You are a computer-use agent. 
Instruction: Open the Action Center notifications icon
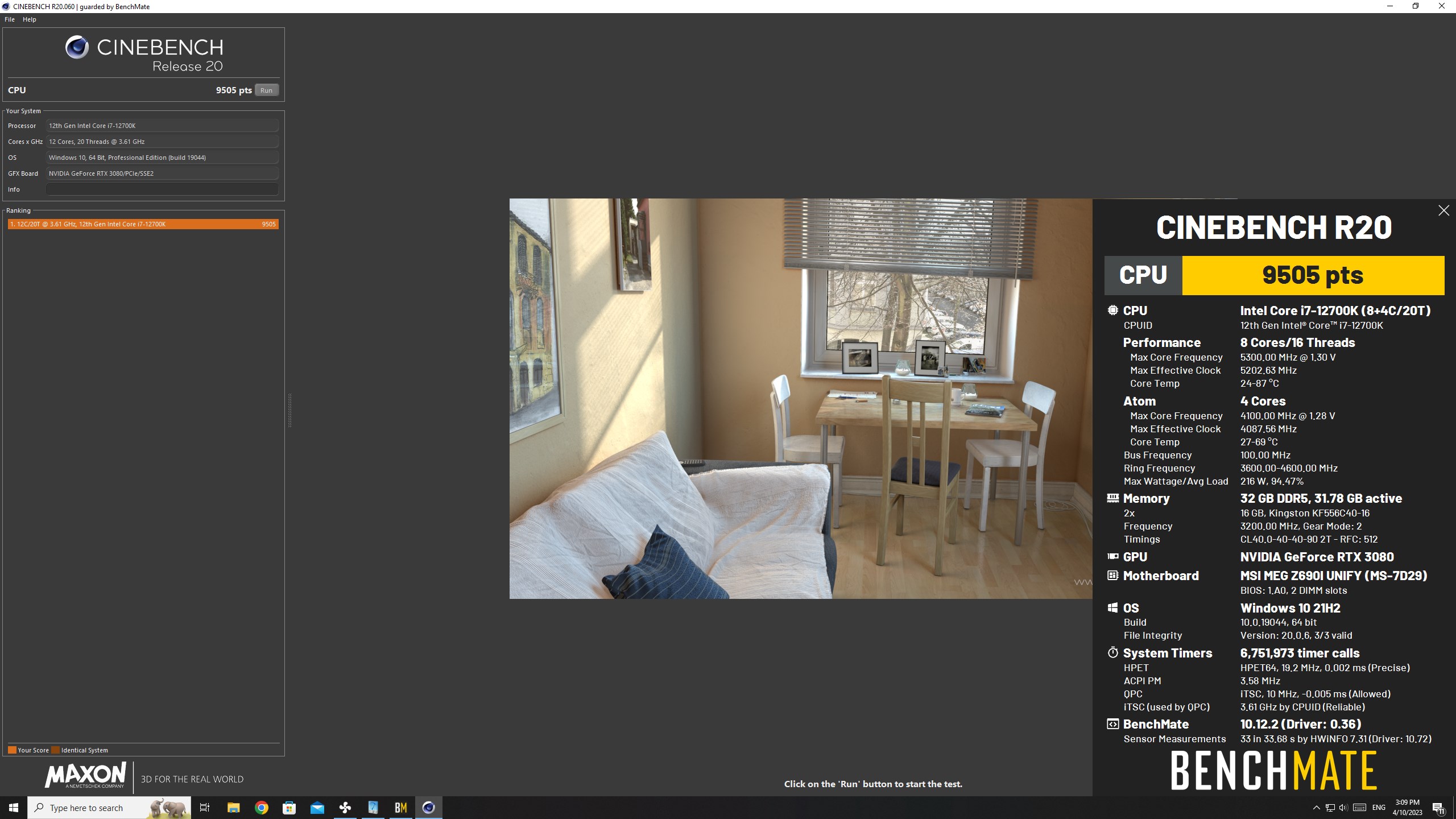pos(1439,808)
